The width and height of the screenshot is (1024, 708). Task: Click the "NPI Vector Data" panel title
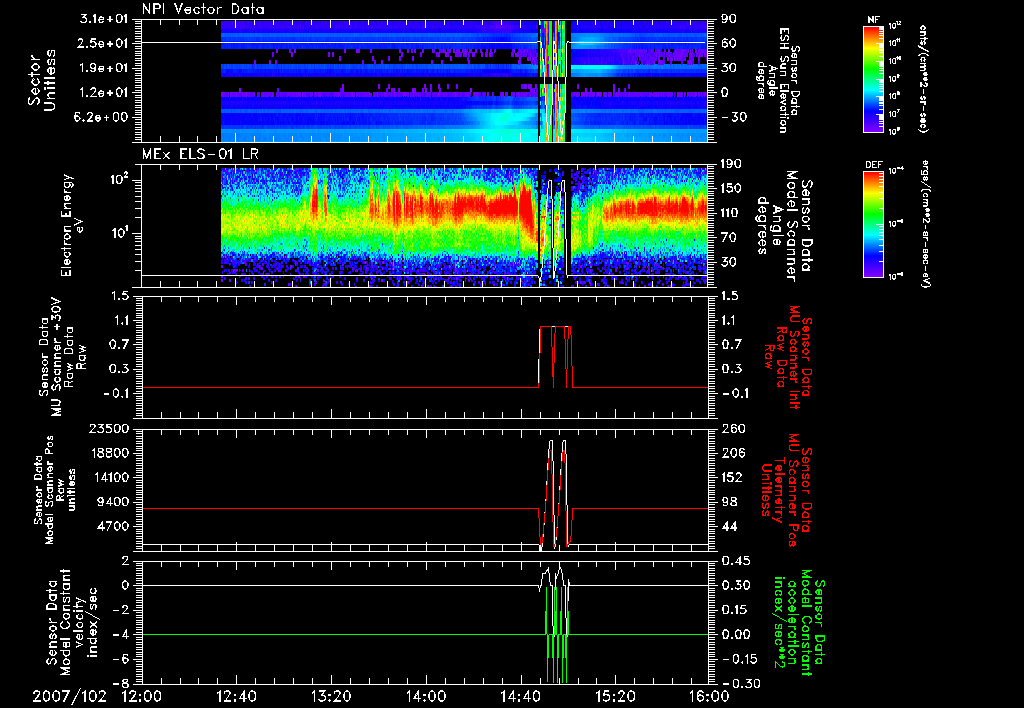[203, 9]
